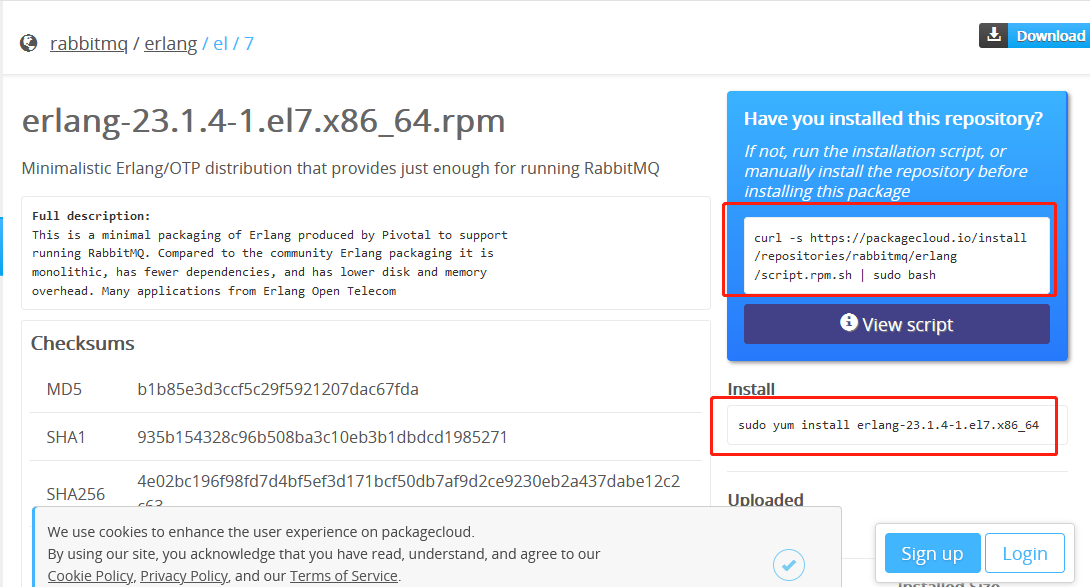Click the info circle icon on View script
Image resolution: width=1090 pixels, height=587 pixels.
coord(848,323)
